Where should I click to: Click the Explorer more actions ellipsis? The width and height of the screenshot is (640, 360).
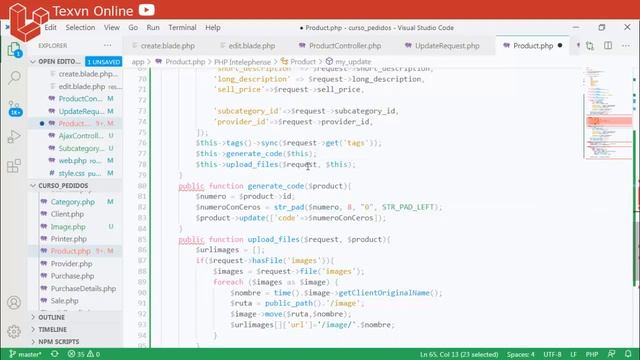107,45
